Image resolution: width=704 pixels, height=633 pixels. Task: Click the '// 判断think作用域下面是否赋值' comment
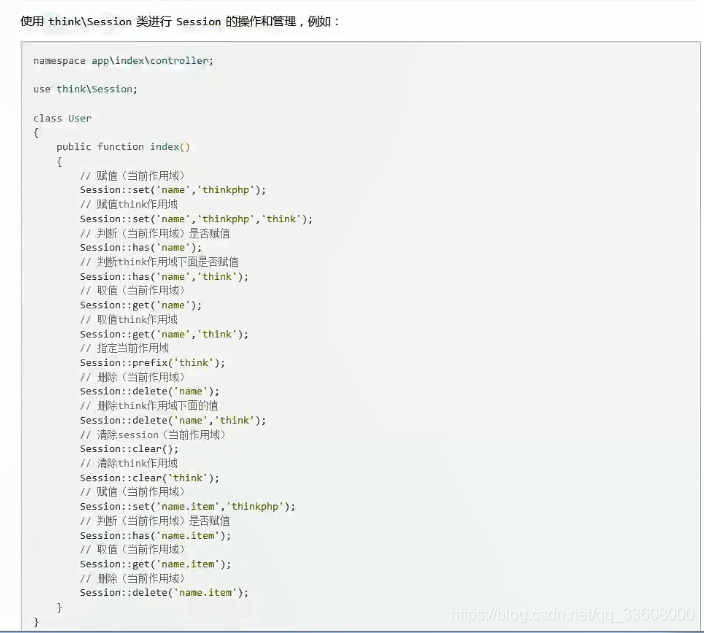159,262
